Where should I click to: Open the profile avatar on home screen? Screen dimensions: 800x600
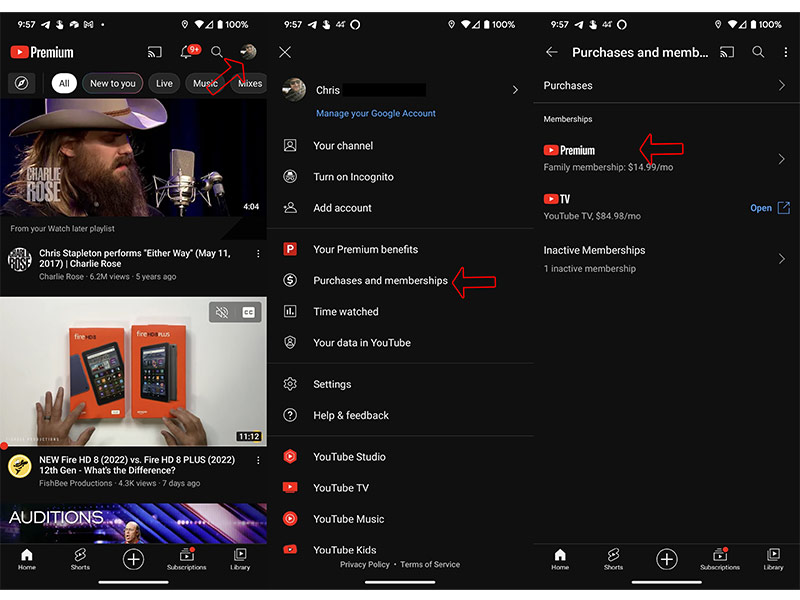[x=248, y=52]
